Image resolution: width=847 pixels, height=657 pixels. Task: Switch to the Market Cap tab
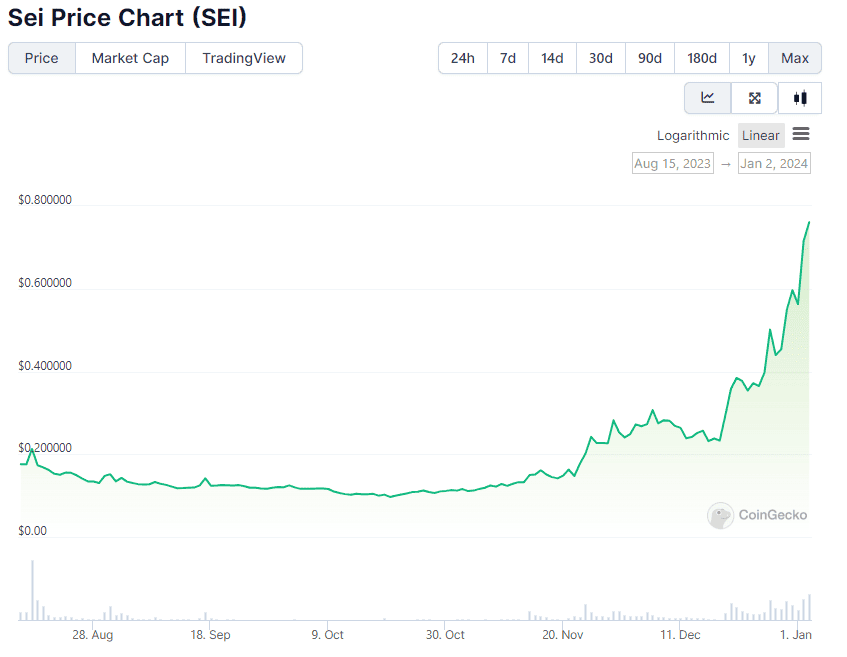click(130, 58)
